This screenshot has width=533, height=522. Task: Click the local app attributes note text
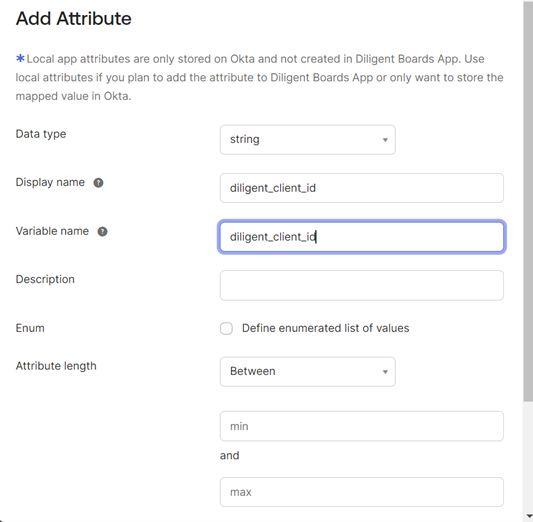click(x=259, y=77)
